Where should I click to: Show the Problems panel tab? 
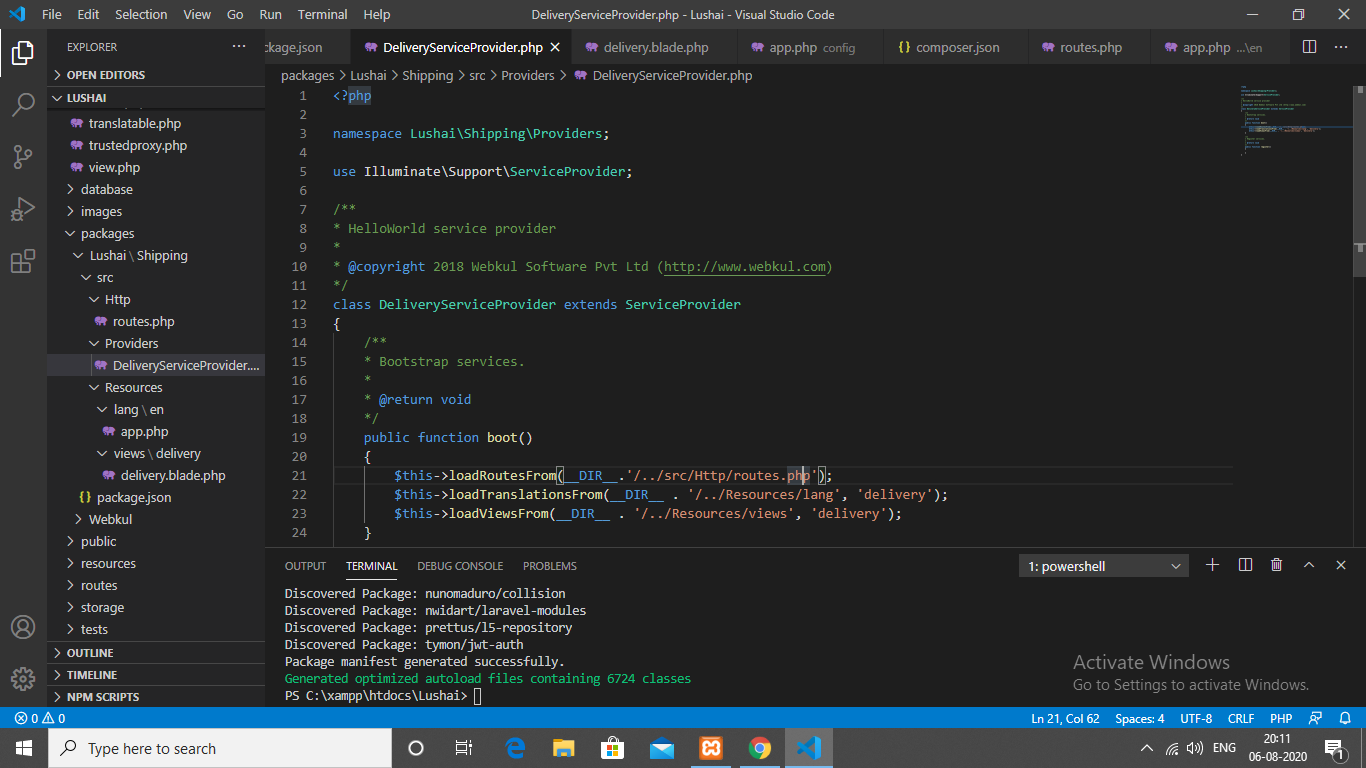point(549,566)
